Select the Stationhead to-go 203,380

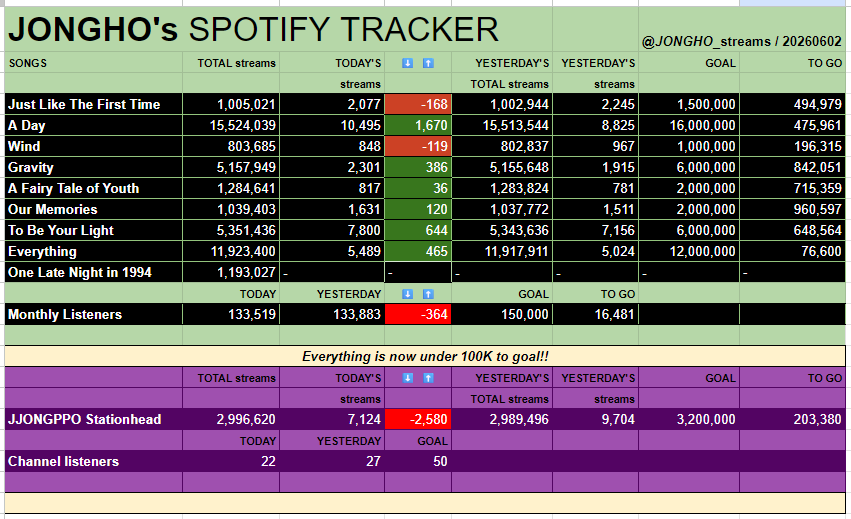[792, 419]
